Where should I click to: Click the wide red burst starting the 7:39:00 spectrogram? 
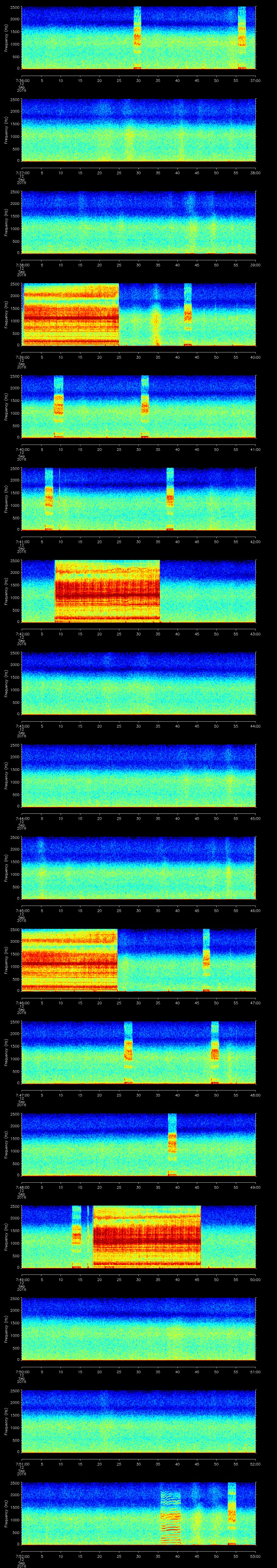coord(70,314)
